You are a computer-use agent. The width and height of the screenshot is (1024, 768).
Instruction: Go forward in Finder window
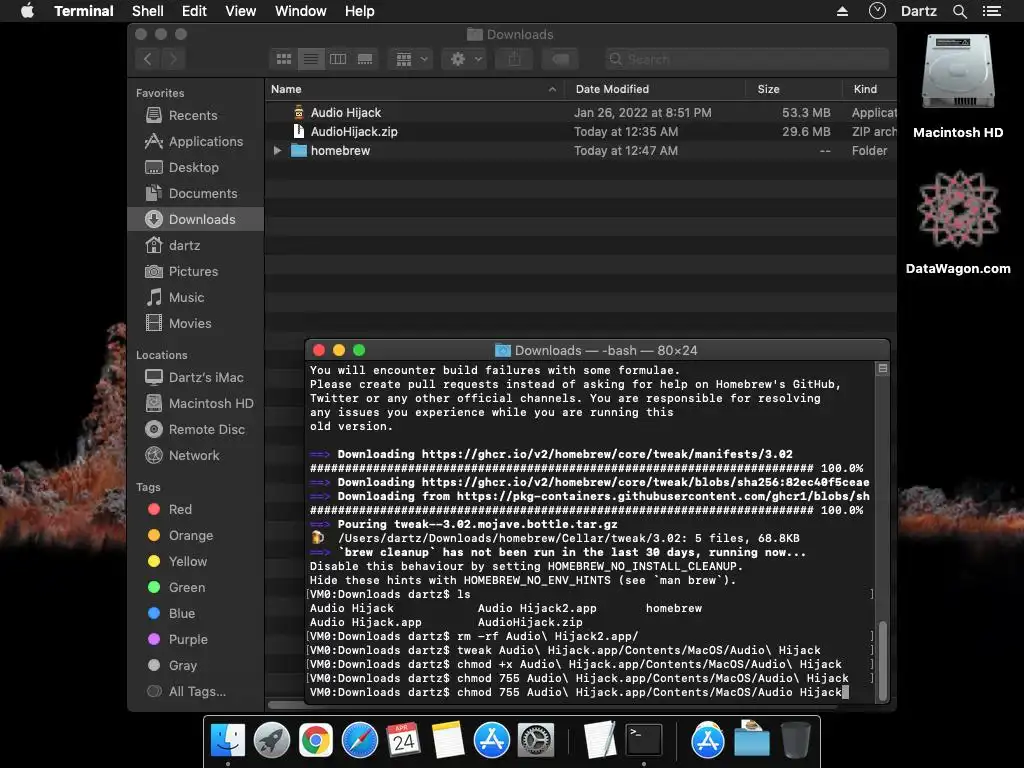tap(173, 59)
